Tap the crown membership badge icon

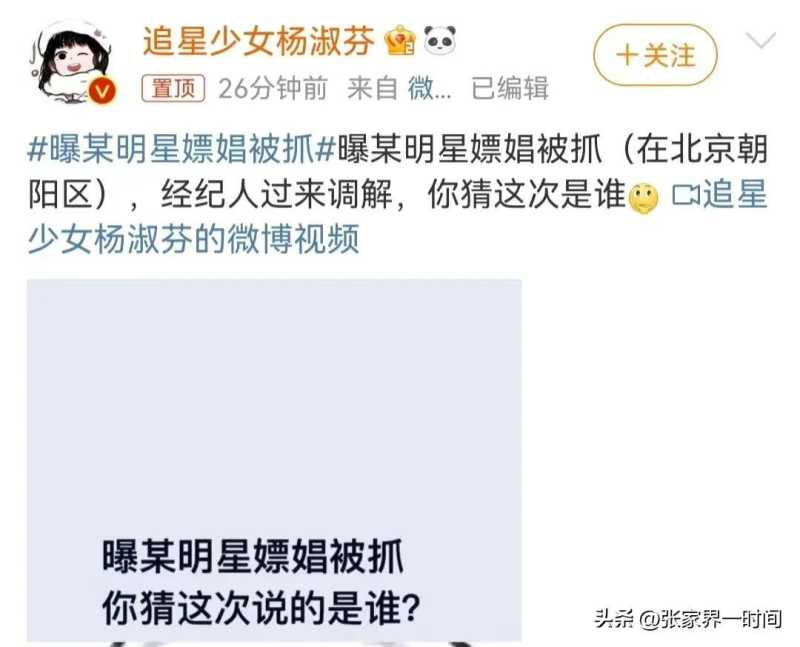(401, 40)
